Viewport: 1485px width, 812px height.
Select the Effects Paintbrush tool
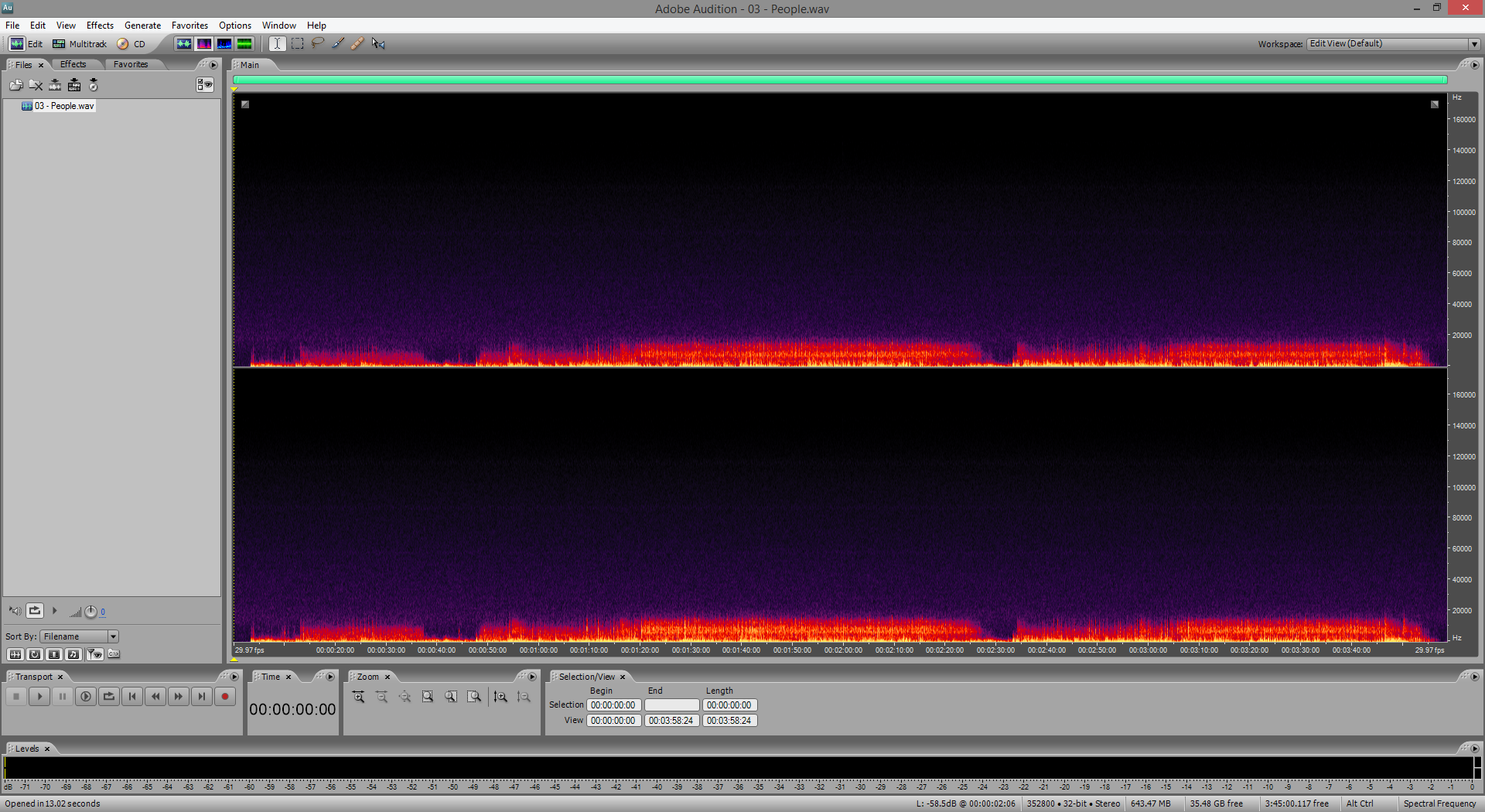pyautogui.click(x=338, y=44)
